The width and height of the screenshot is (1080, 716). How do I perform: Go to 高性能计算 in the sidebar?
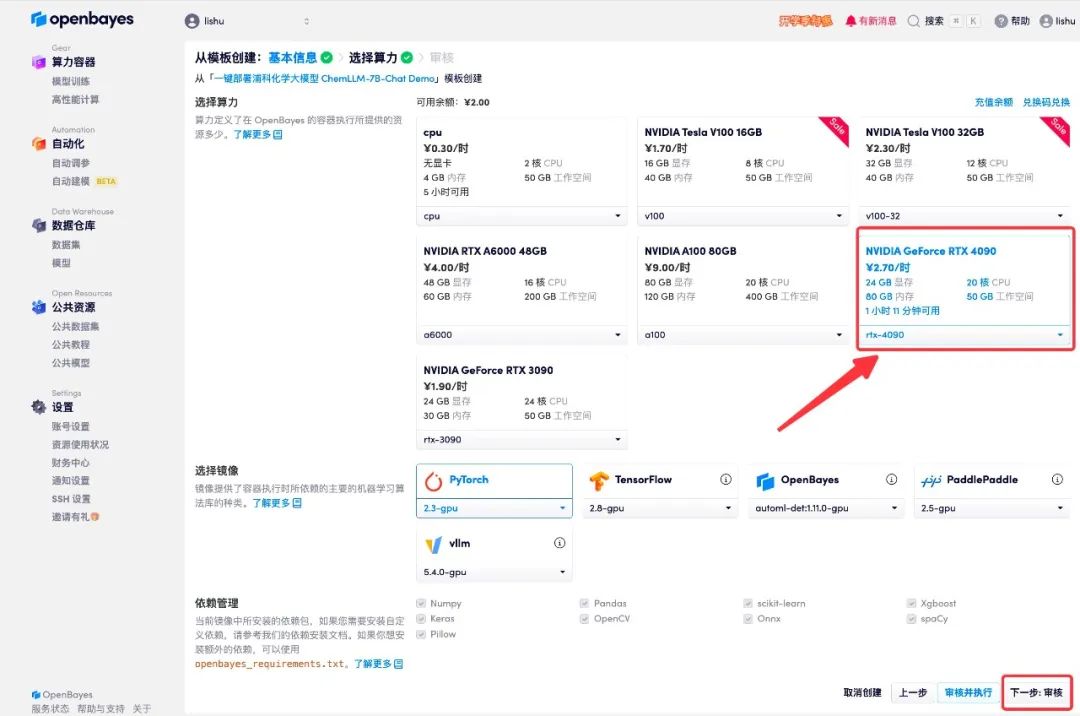click(x=76, y=100)
